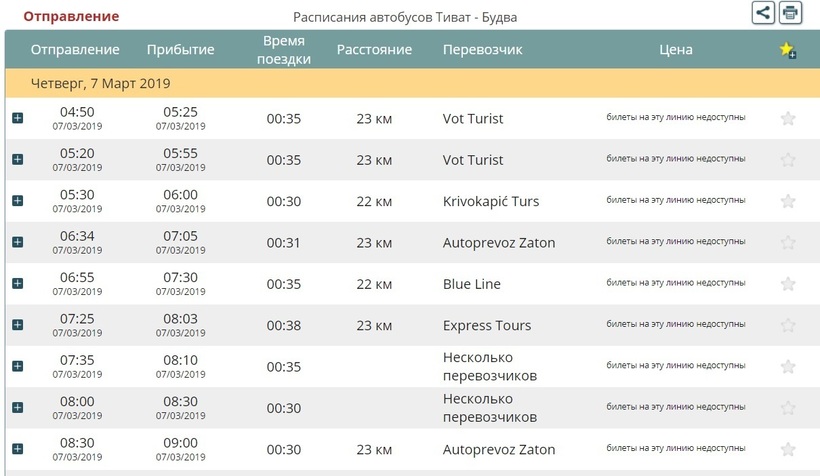Show details of the 08:00 departure
Screen dimensions: 820x476
pyautogui.click(x=17, y=407)
